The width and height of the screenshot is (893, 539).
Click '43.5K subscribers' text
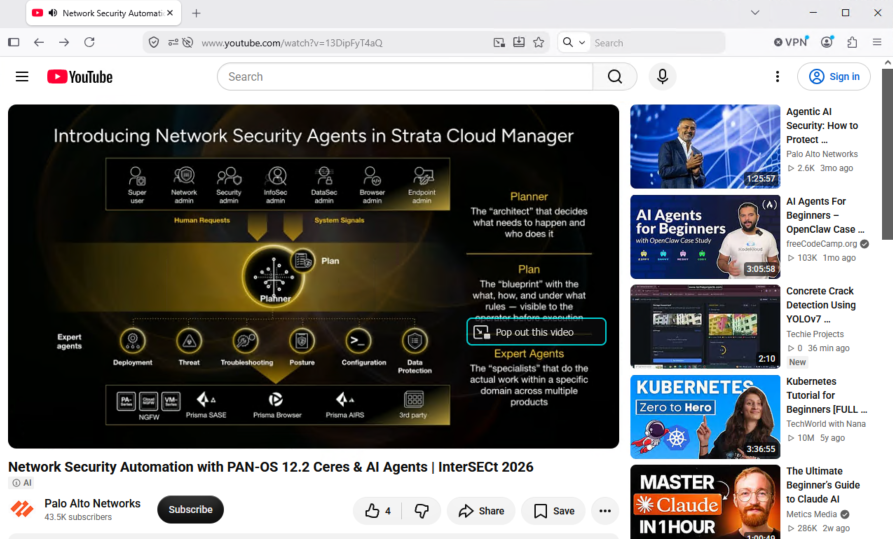(x=78, y=517)
